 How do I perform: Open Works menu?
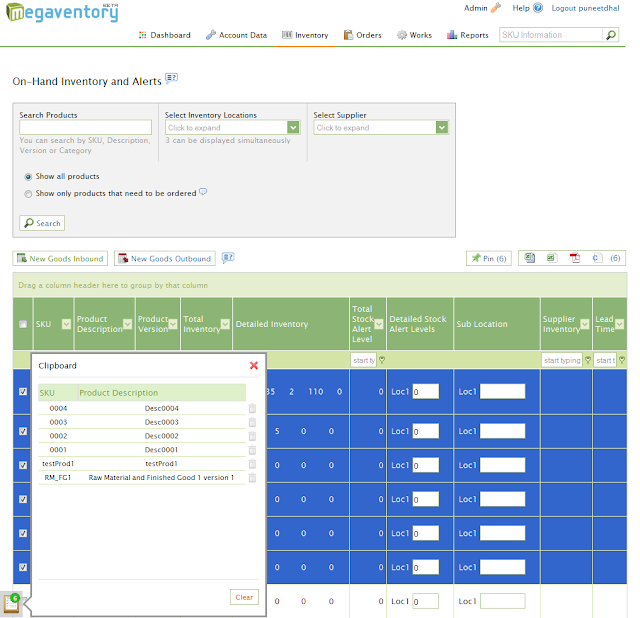point(414,35)
